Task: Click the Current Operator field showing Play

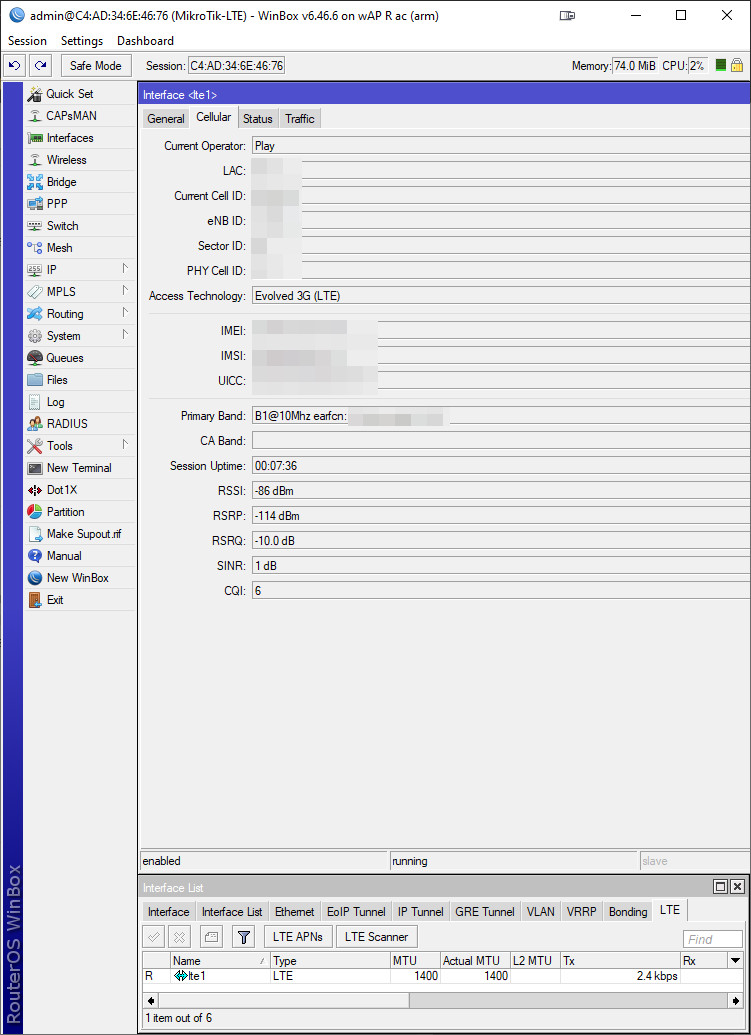Action: pos(501,146)
